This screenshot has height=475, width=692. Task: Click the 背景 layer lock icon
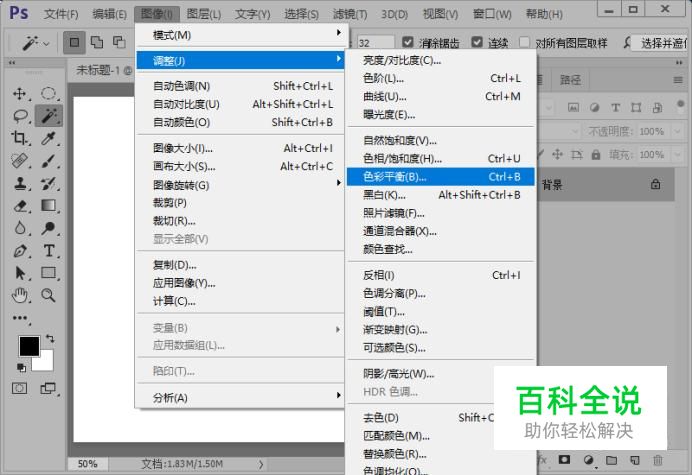(x=656, y=184)
